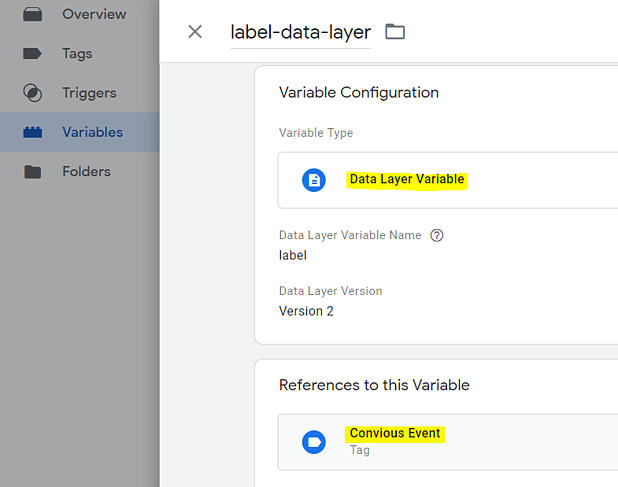The height and width of the screenshot is (487, 618).
Task: Close the variable editor panel
Action: [x=195, y=31]
